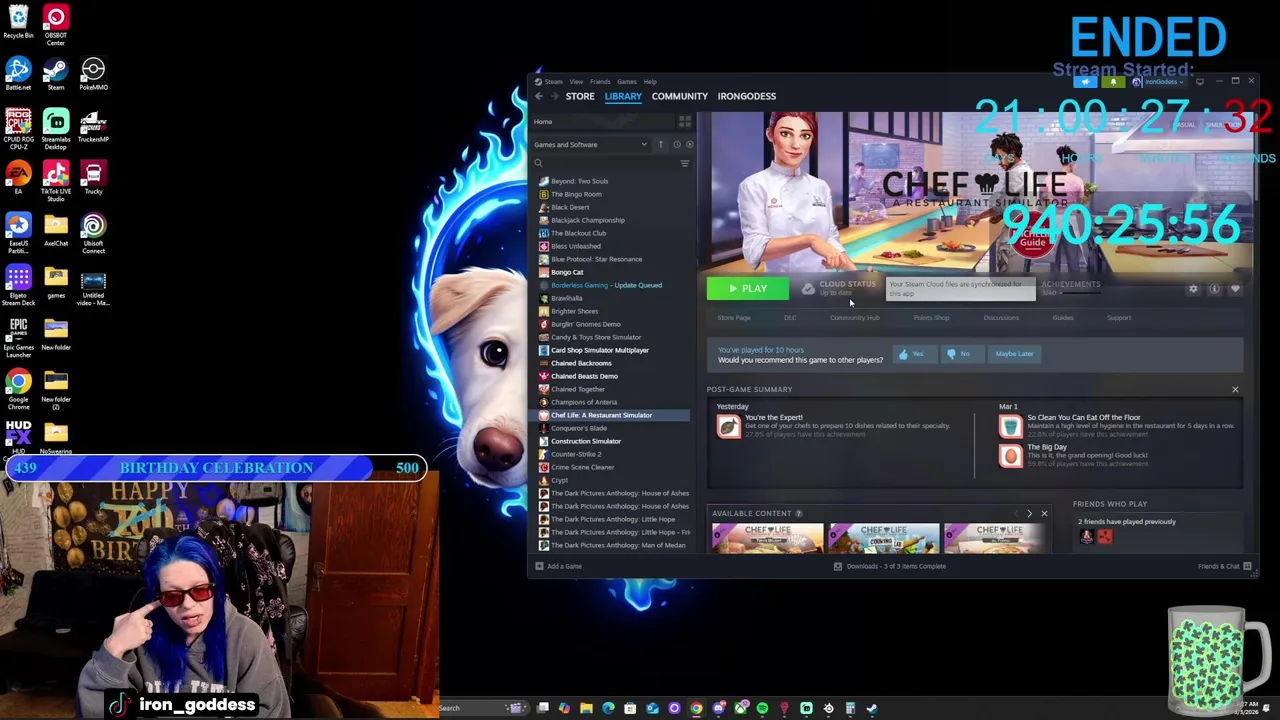1280x720 pixels.
Task: Show next available content arrow
Action: 1029,514
